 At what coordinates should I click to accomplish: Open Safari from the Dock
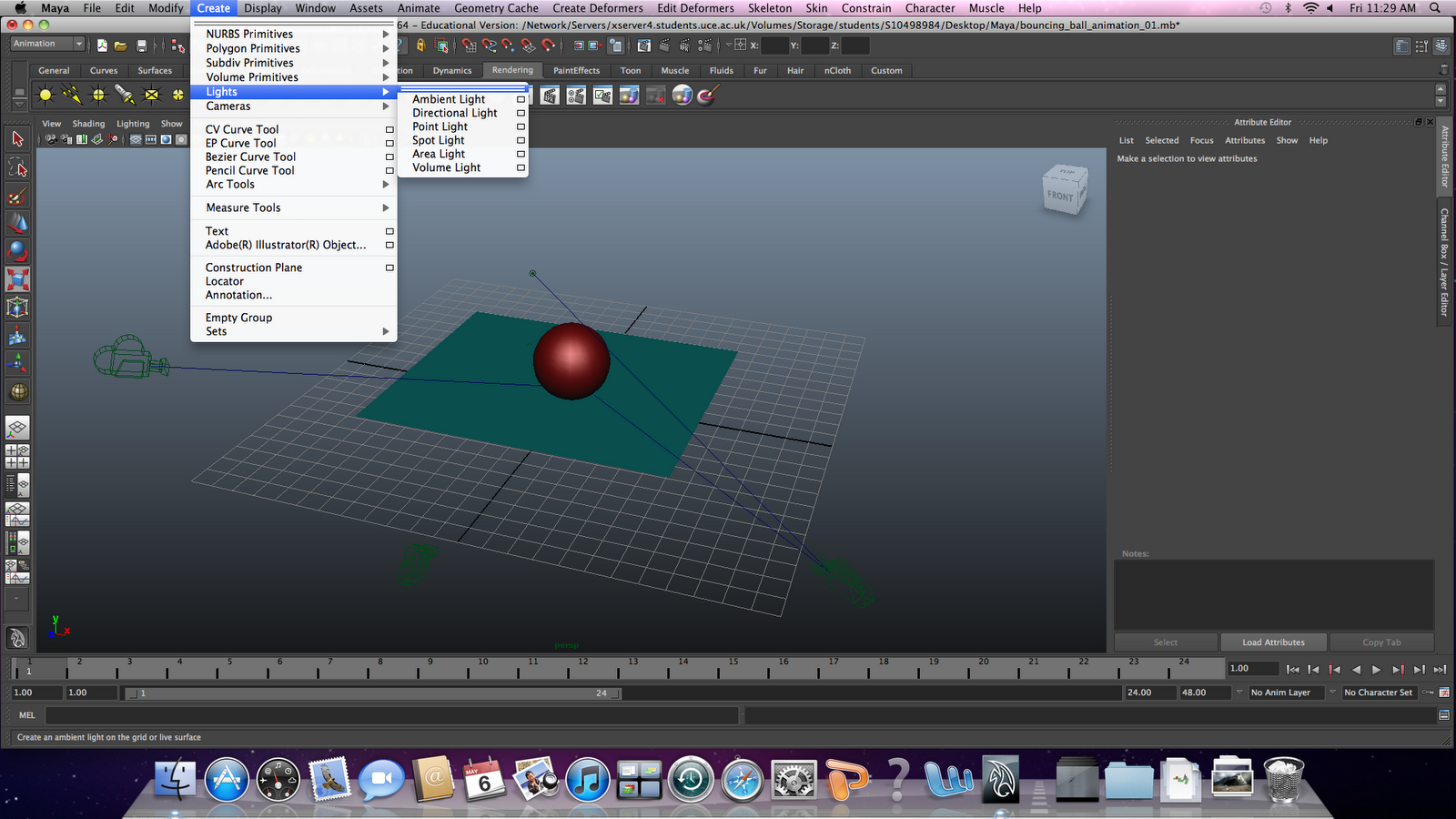(x=742, y=780)
